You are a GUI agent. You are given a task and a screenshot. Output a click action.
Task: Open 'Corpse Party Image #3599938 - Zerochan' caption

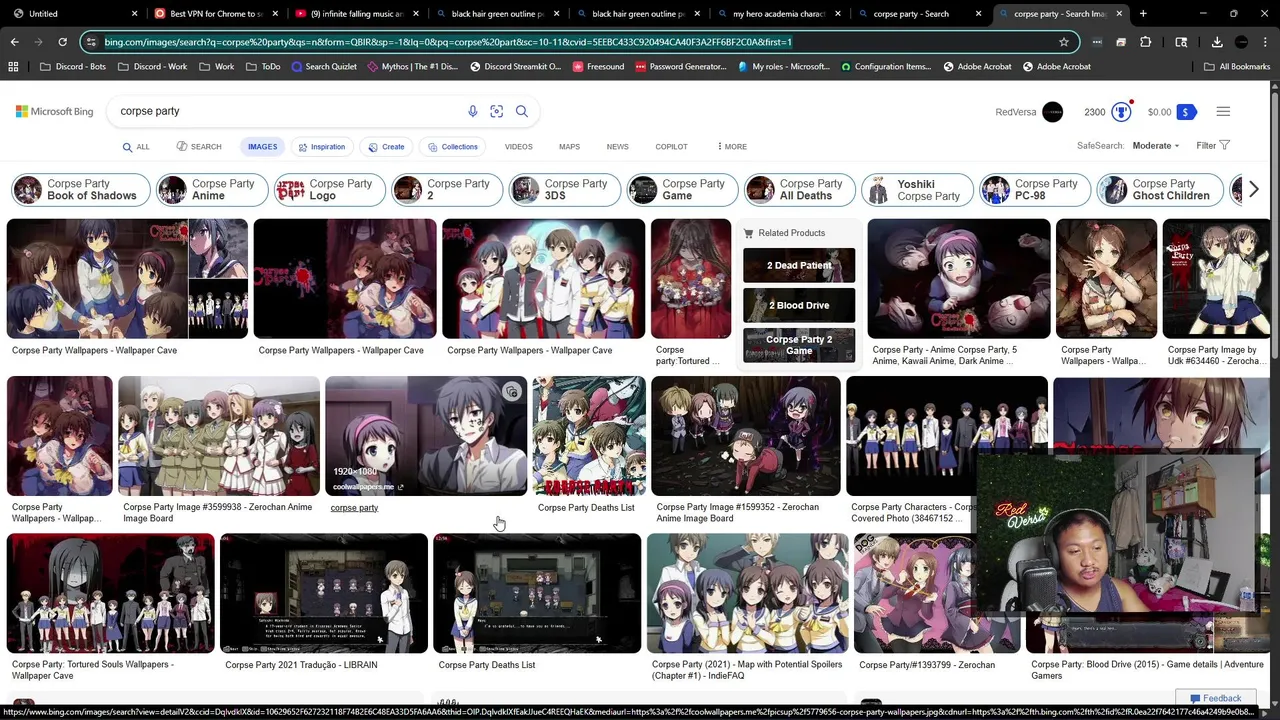[x=217, y=513]
